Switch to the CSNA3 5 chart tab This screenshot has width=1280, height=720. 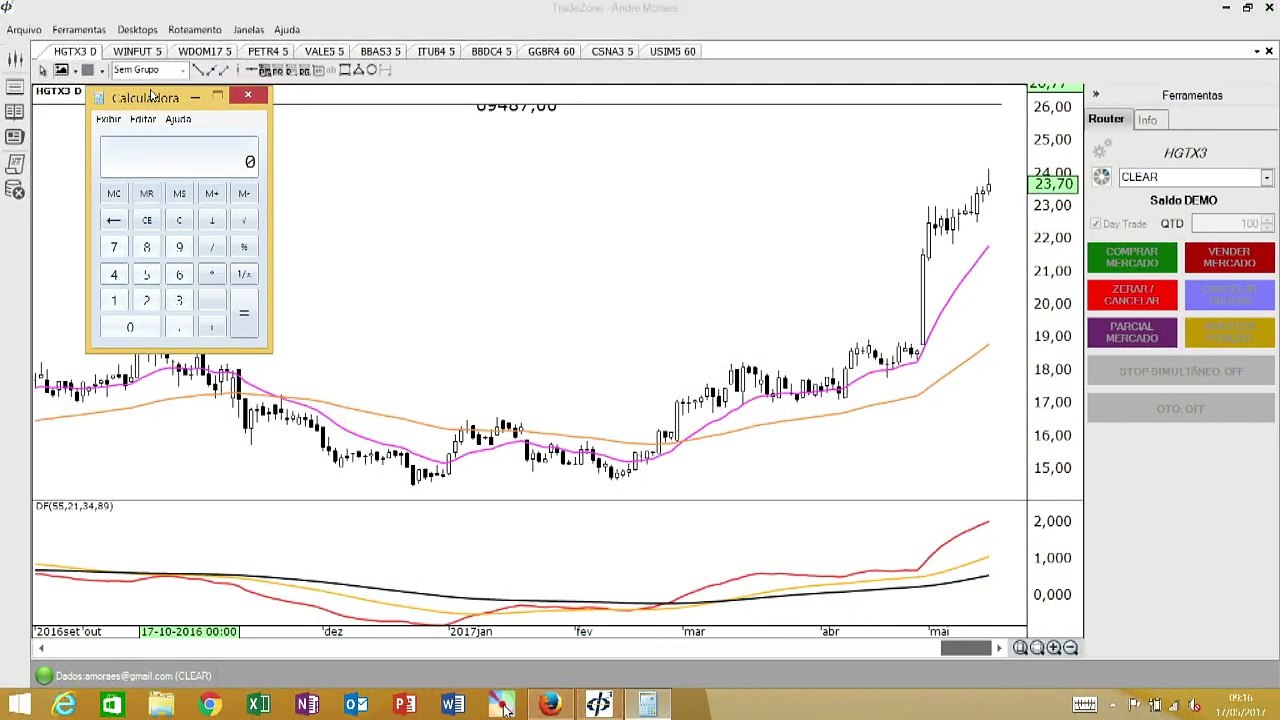click(612, 51)
